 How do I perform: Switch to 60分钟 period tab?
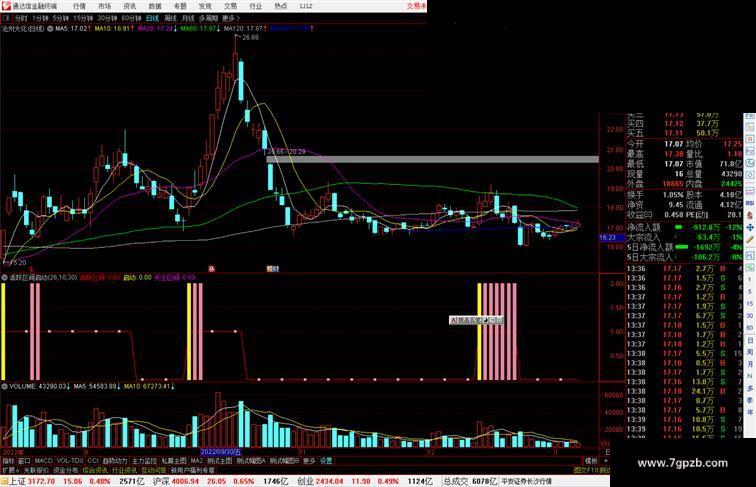[131, 18]
